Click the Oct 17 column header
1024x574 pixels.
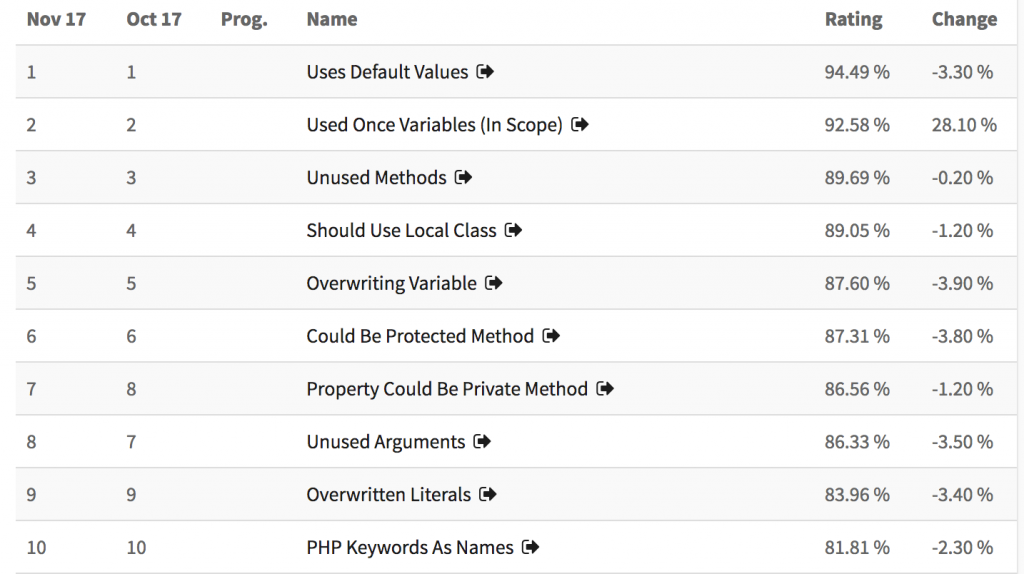(x=154, y=20)
